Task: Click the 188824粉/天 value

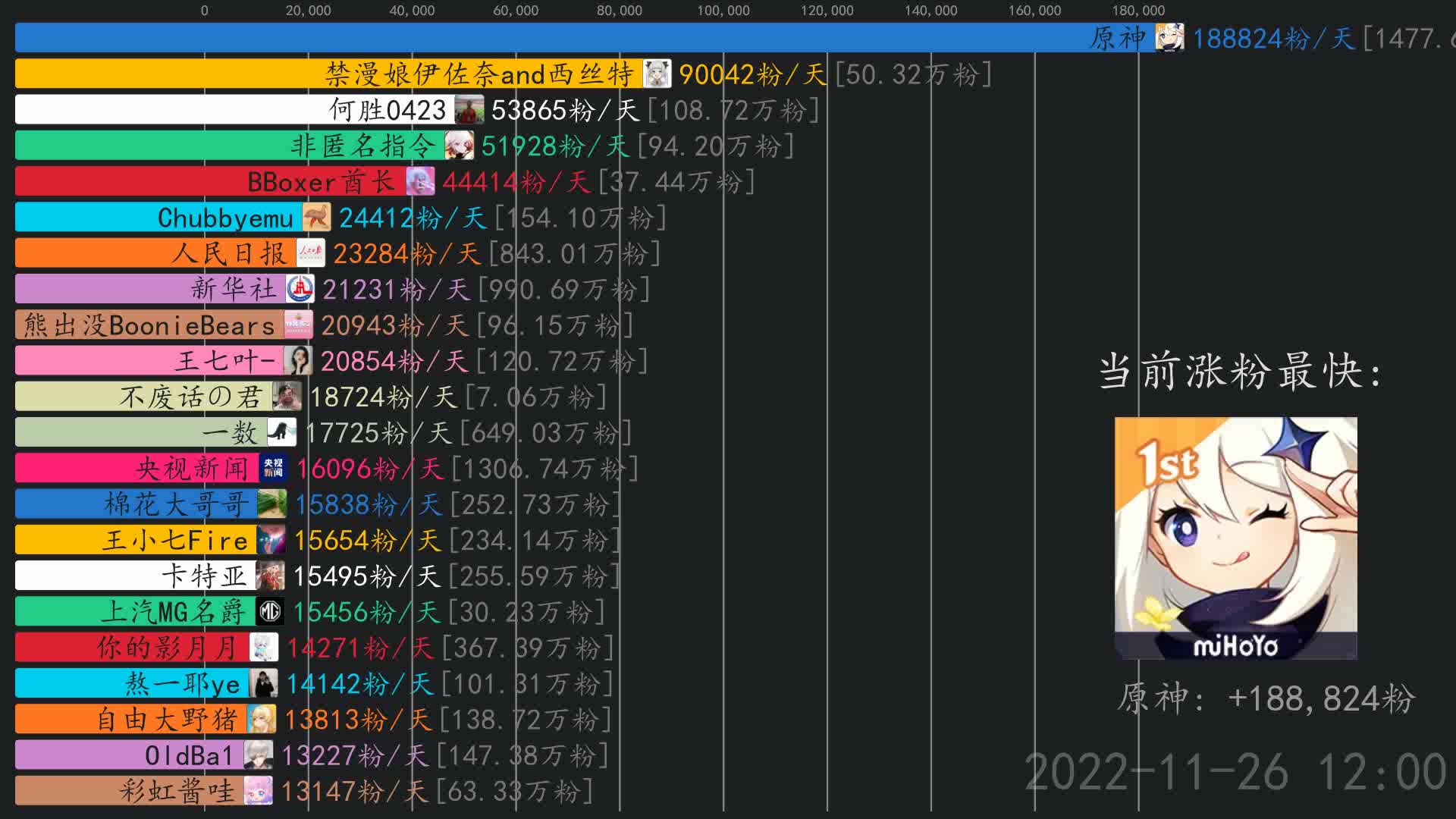Action: coord(1274,39)
